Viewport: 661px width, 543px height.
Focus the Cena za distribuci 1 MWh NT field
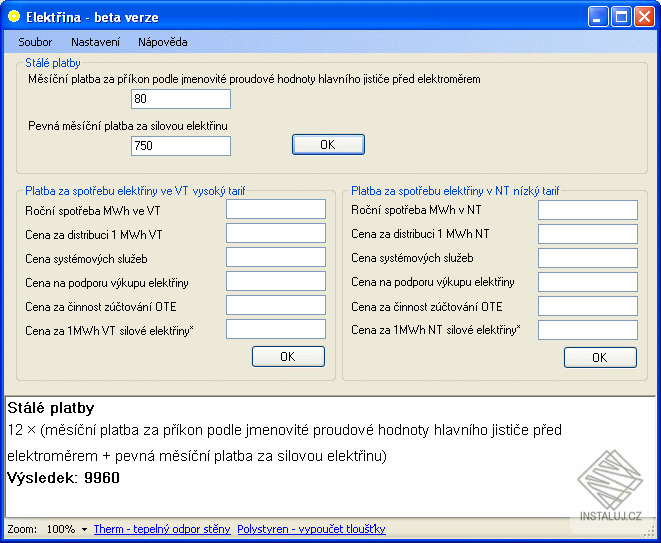(x=588, y=234)
